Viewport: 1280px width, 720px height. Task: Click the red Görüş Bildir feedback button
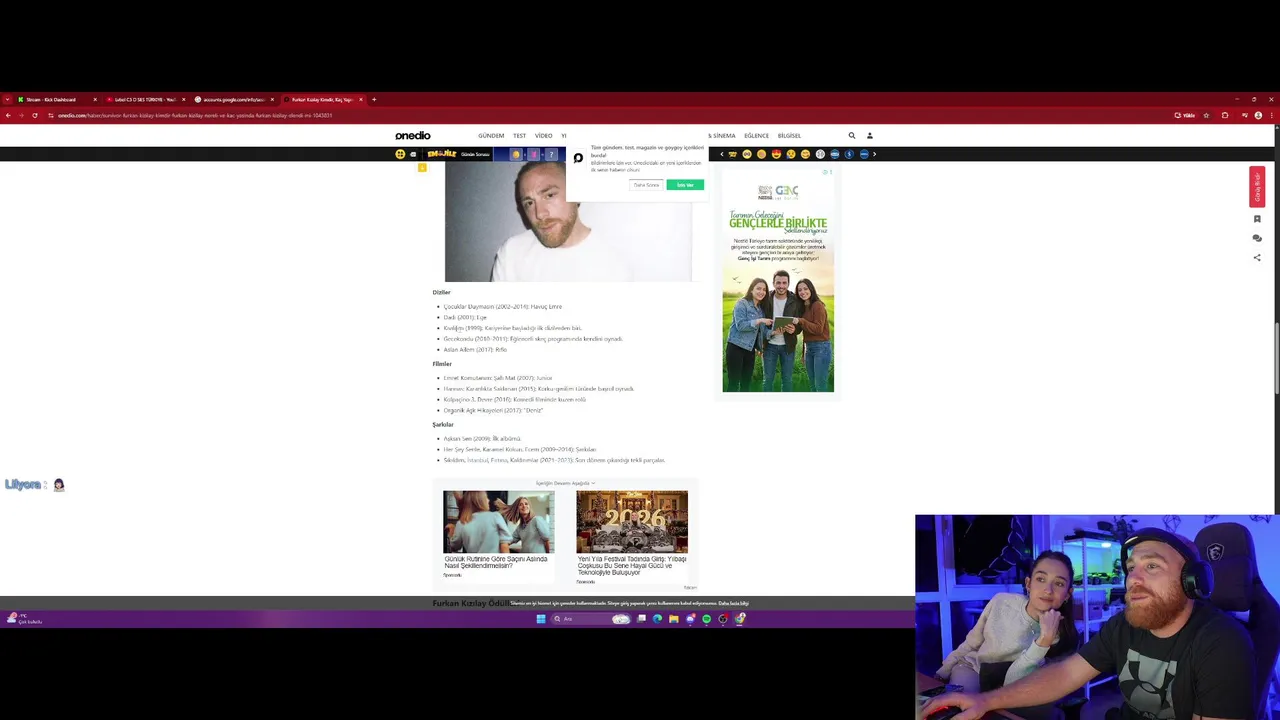pyautogui.click(x=1257, y=187)
